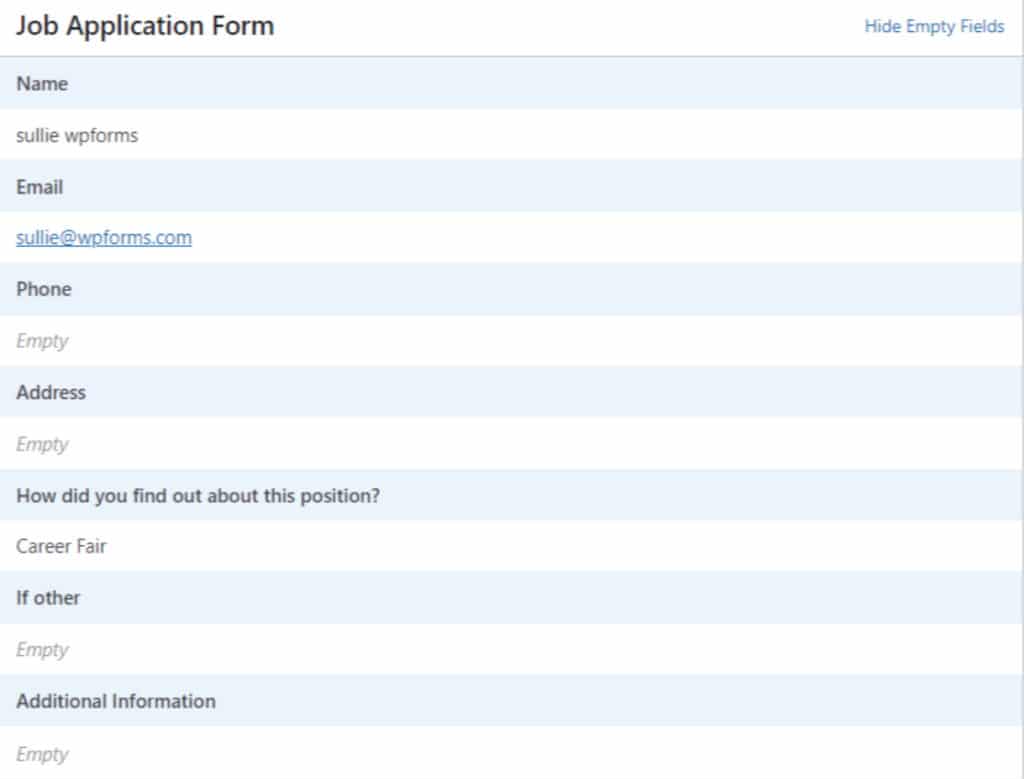Select the Address field label
Screen dimensions: 1024x779
coord(51,392)
